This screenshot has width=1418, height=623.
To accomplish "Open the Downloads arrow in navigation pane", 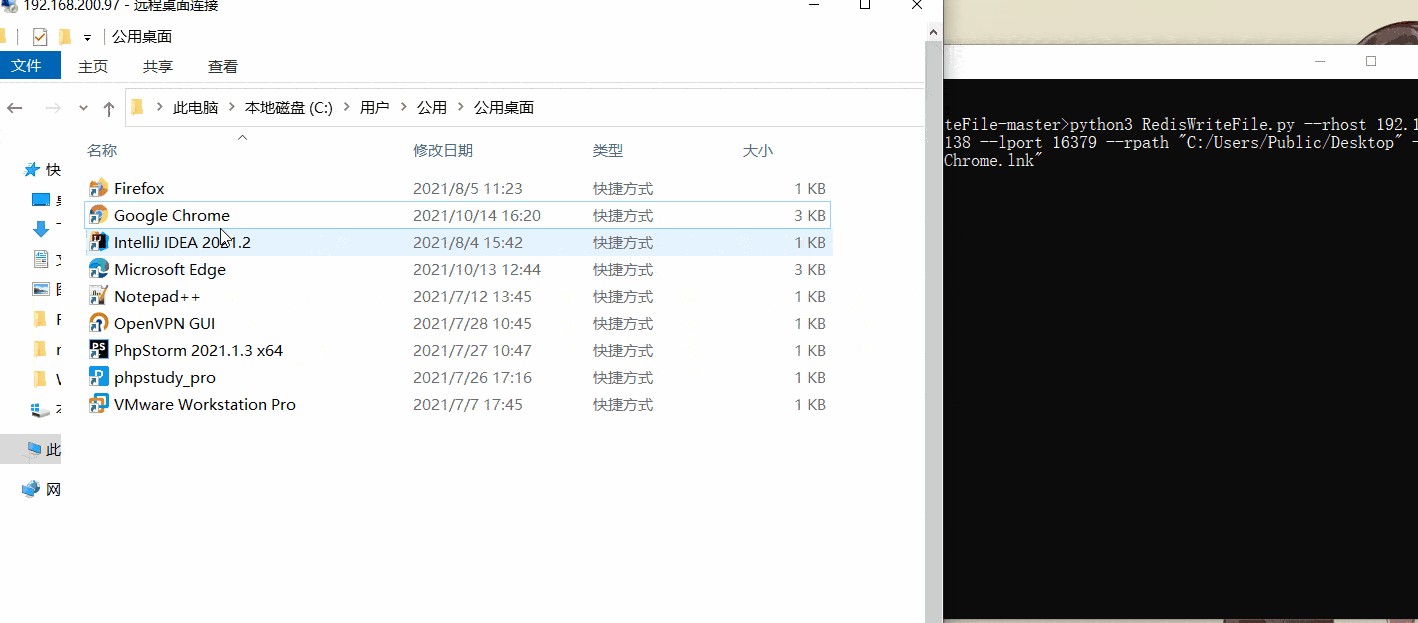I will (x=41, y=229).
